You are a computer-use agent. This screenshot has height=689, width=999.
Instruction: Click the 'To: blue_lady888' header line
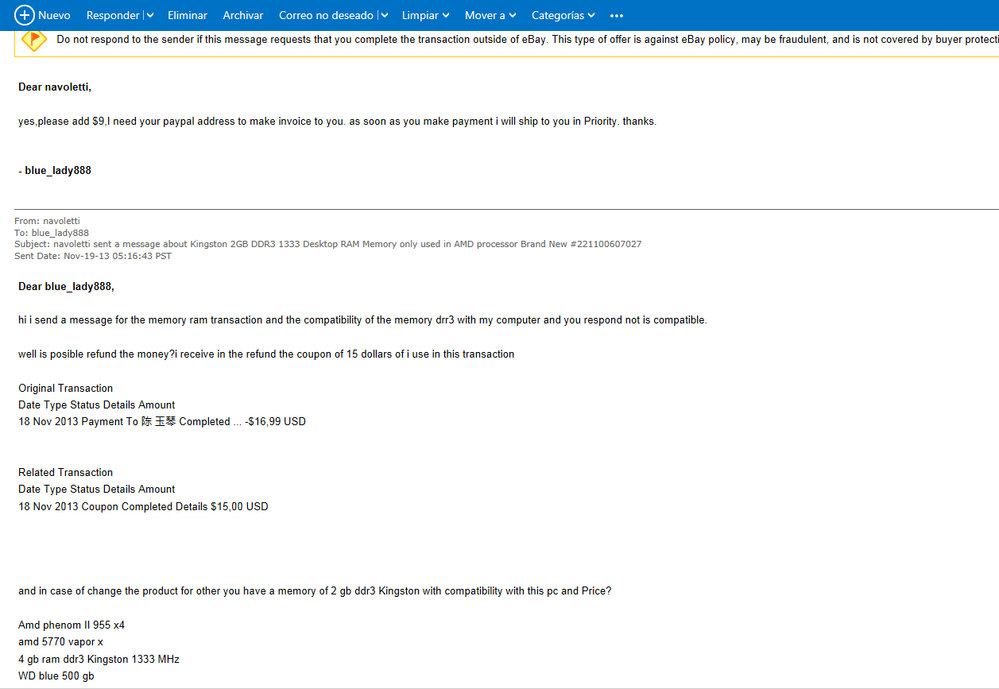tap(52, 233)
